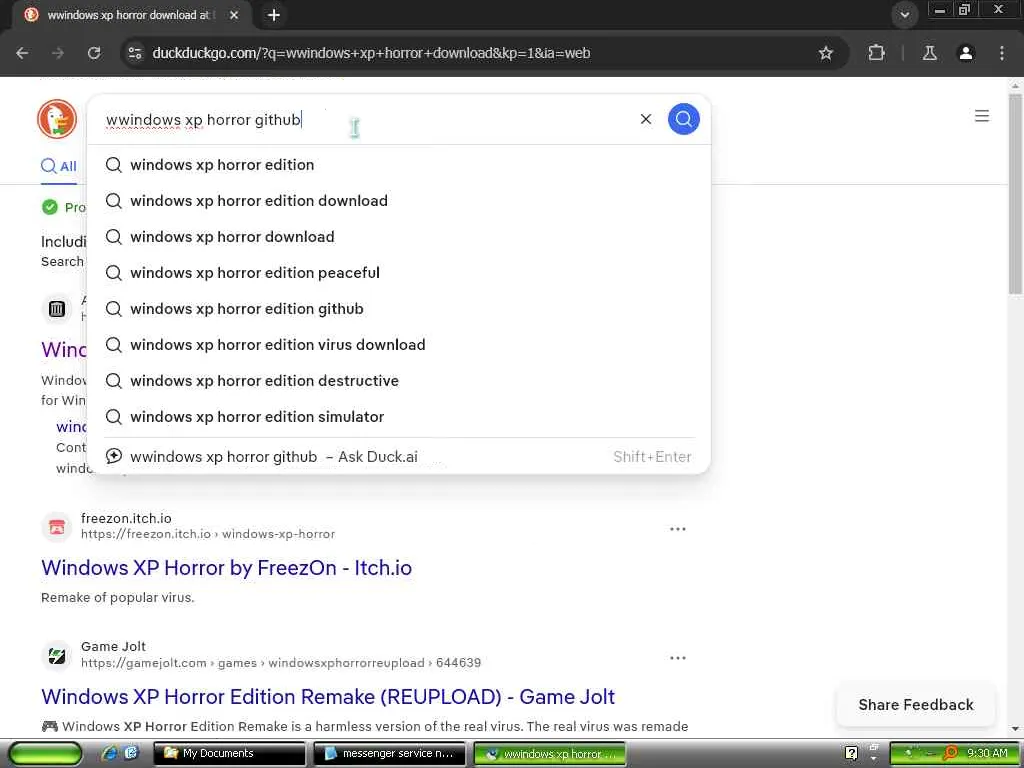View site information icon in address bar
The image size is (1024, 768).
[135, 53]
